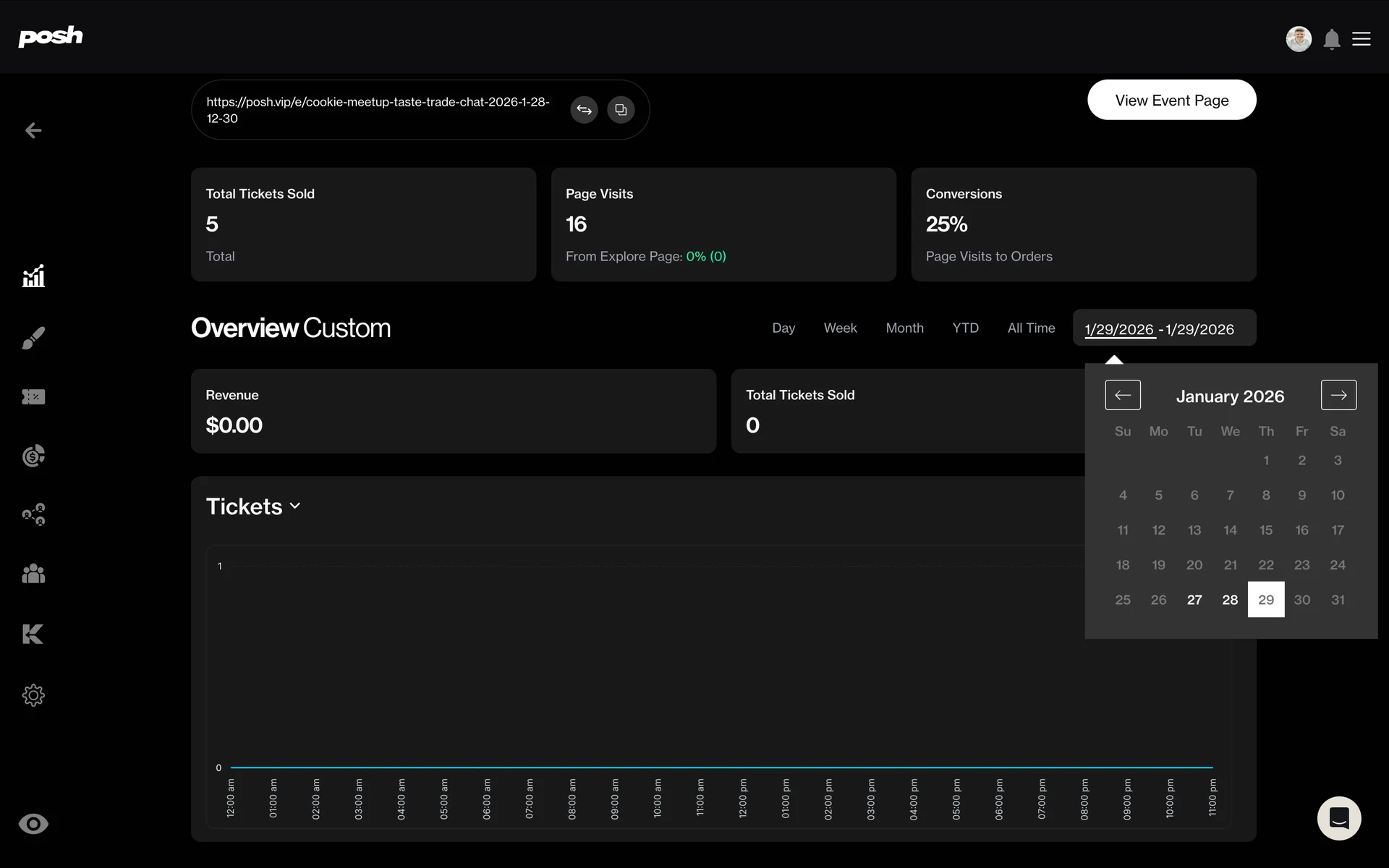Click the View Event Page button
Screen dimensions: 1389x868
coord(1171,101)
